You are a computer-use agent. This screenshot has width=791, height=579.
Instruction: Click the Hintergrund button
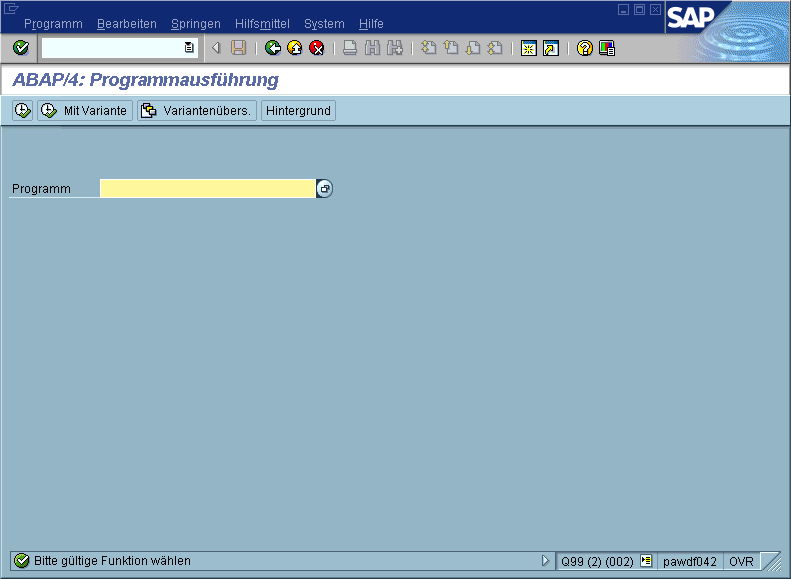point(298,111)
